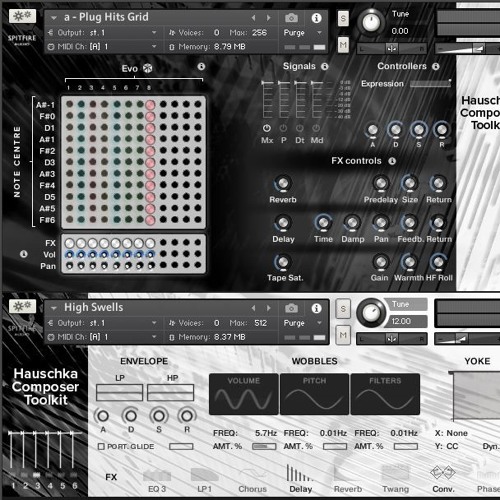Image resolution: width=500 pixels, height=500 pixels.
Task: Open snapshot camera on Plug Hits Grid
Action: 291,18
